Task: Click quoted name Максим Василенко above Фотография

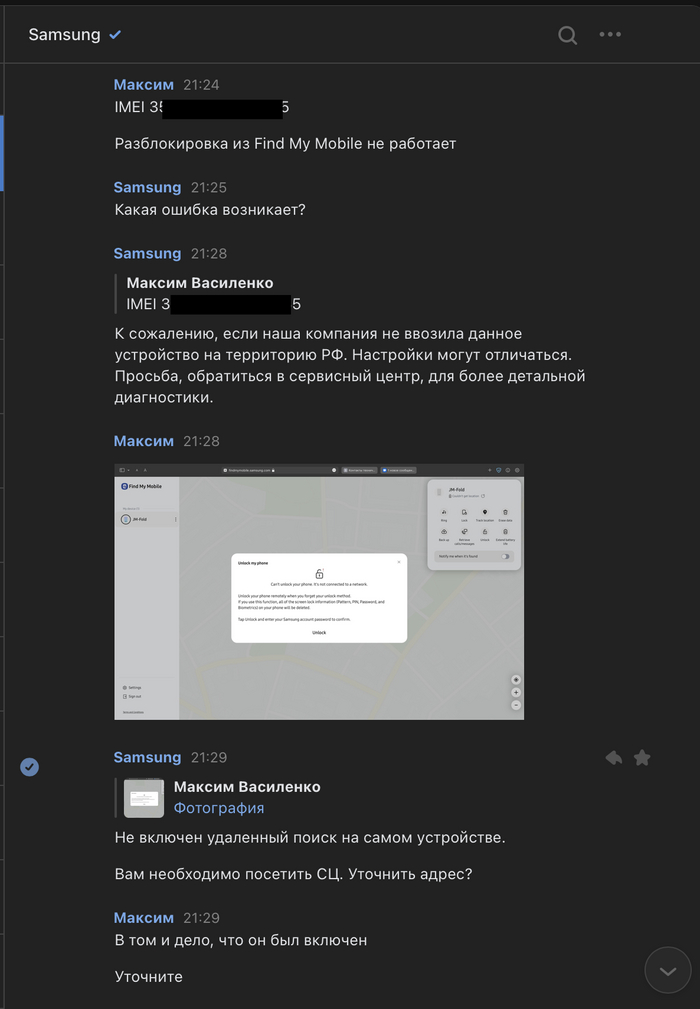Action: point(247,787)
